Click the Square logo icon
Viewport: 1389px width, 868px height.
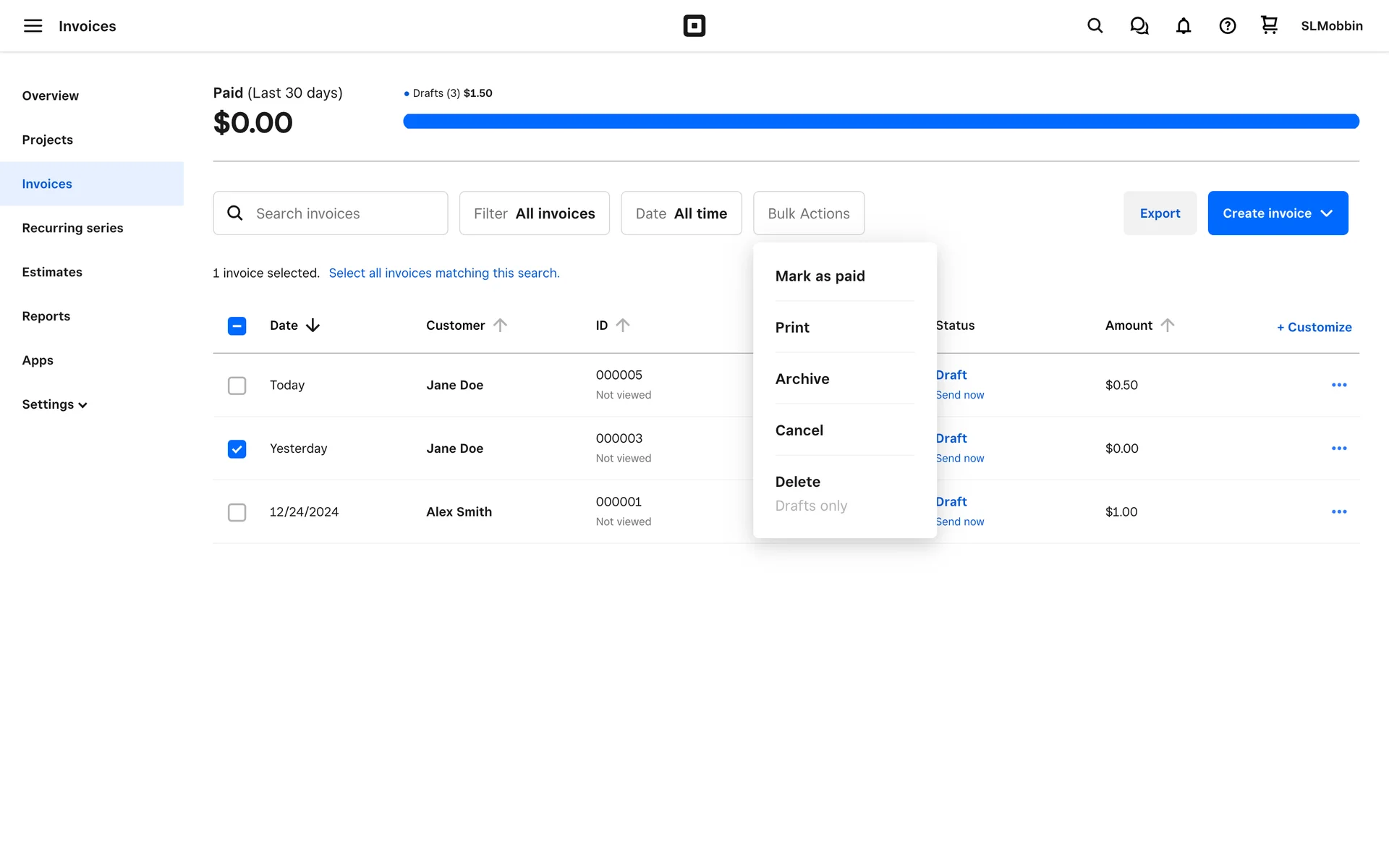click(x=694, y=26)
